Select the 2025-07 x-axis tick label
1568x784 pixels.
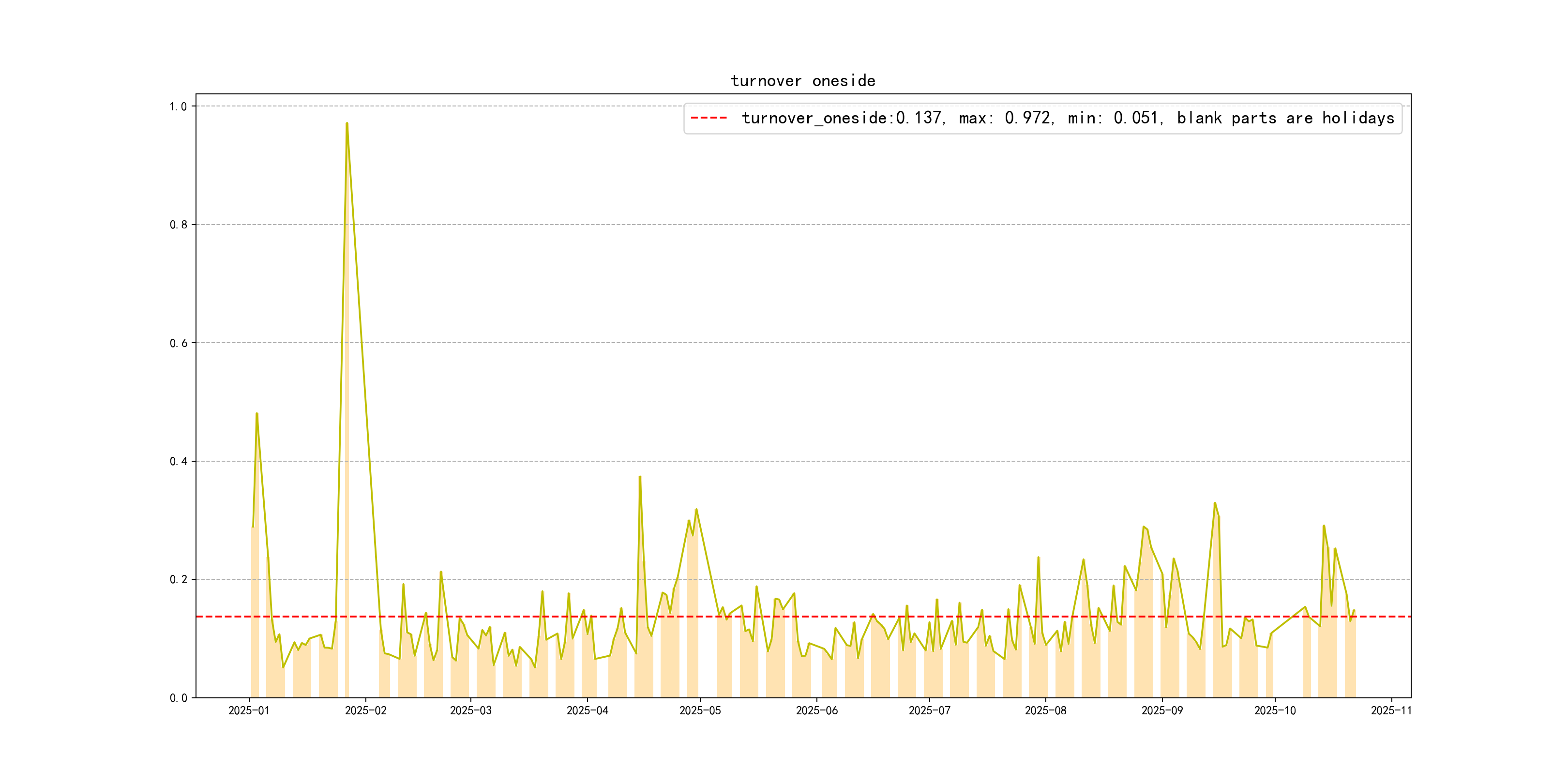pos(929,710)
